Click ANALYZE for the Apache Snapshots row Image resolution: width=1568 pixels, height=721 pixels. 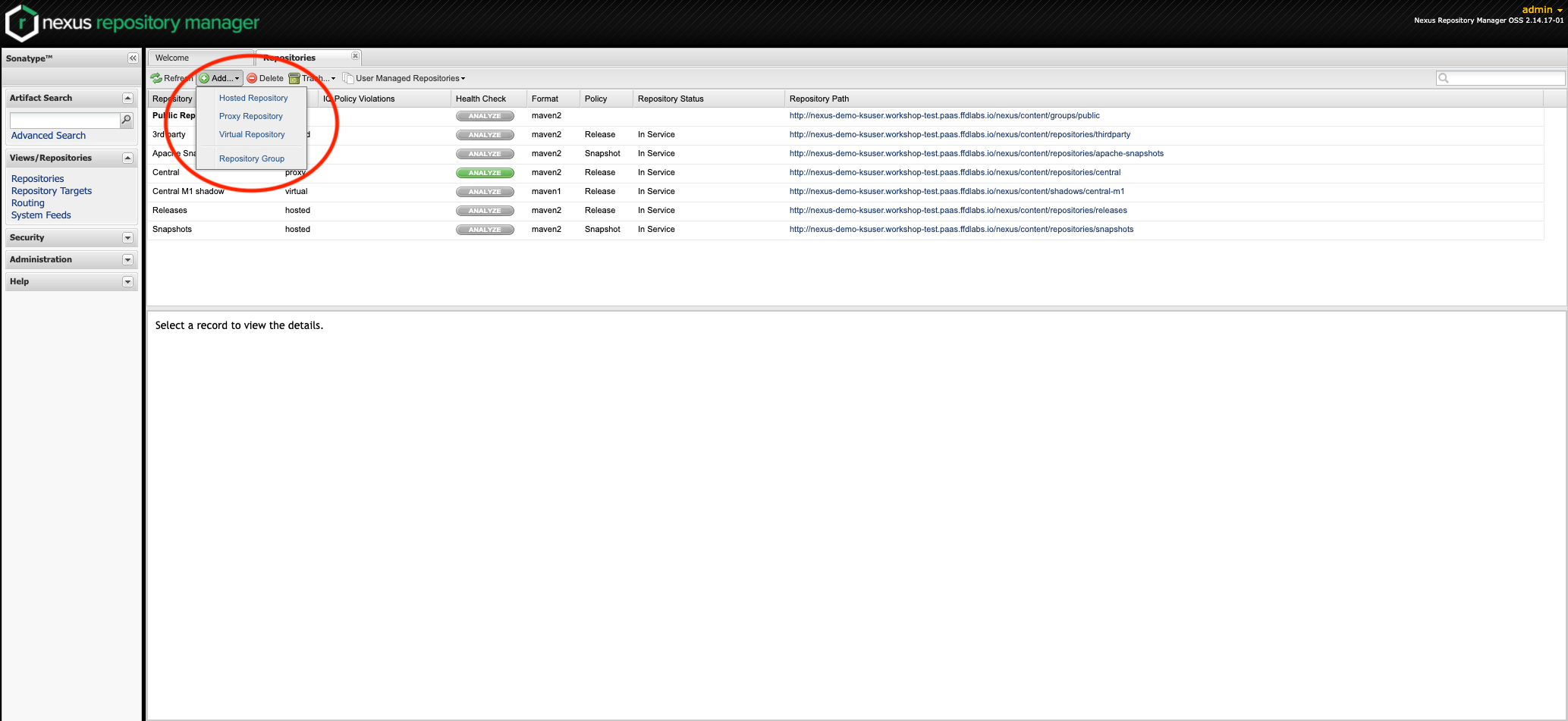pyautogui.click(x=485, y=154)
